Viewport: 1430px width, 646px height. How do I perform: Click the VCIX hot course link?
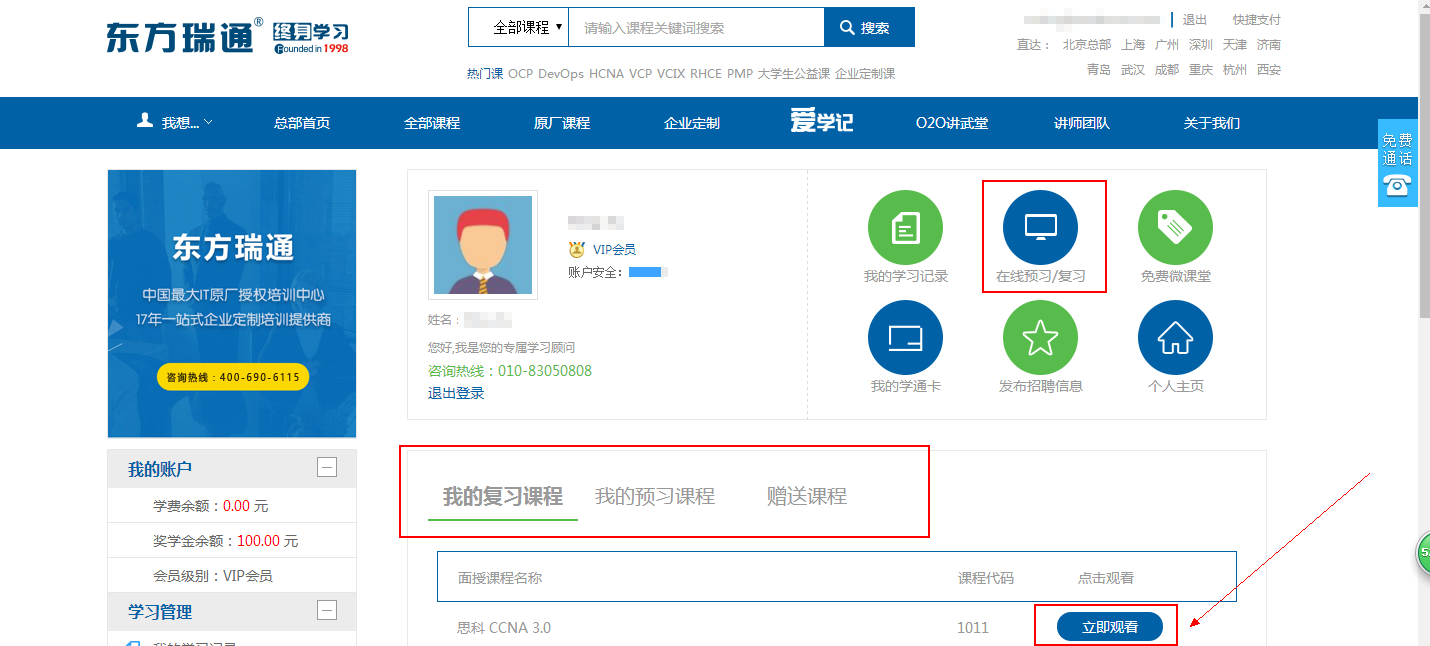(671, 74)
